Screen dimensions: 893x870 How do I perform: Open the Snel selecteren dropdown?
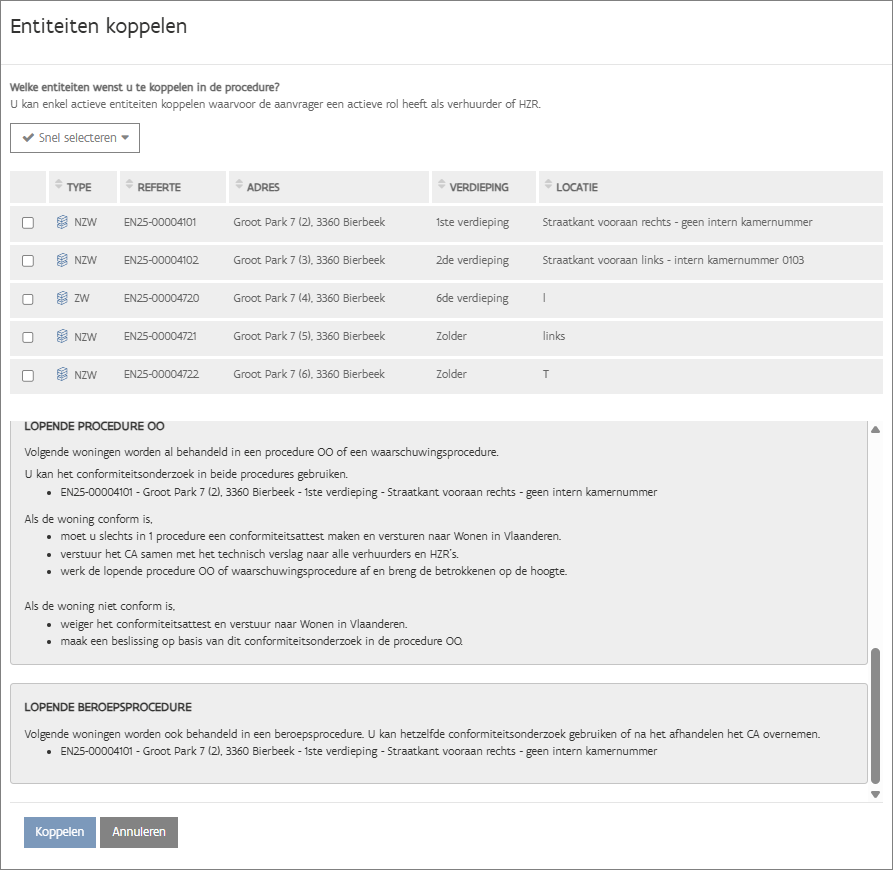(75, 138)
